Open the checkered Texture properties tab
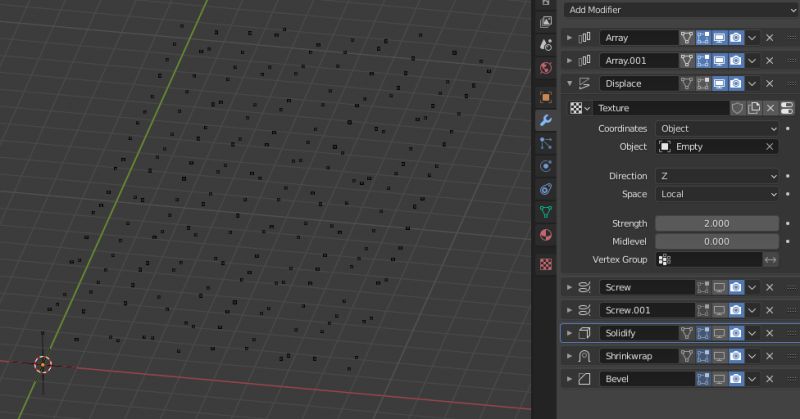The image size is (800, 419). click(545, 264)
